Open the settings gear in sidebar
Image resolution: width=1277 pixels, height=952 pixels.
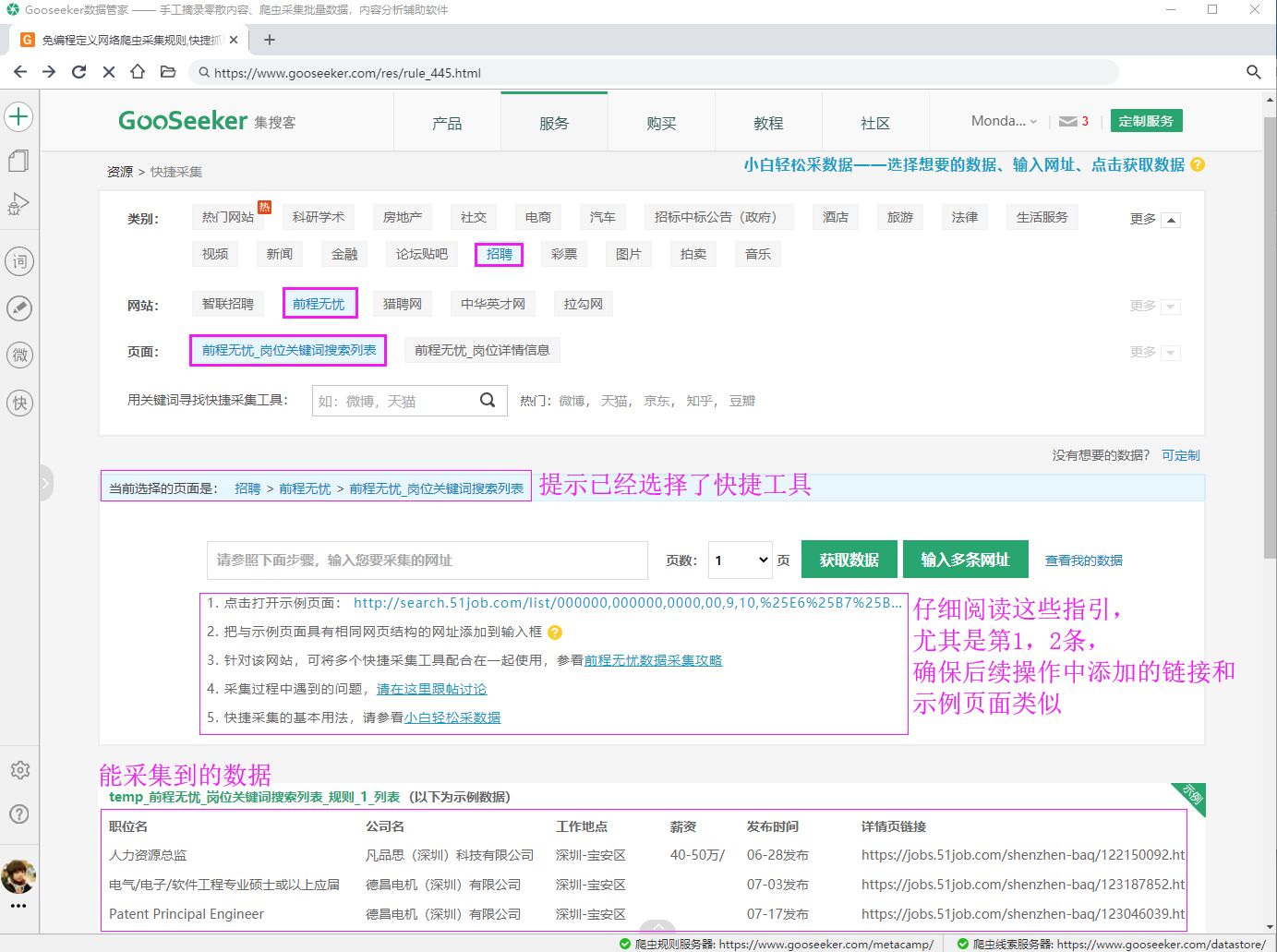coord(19,770)
